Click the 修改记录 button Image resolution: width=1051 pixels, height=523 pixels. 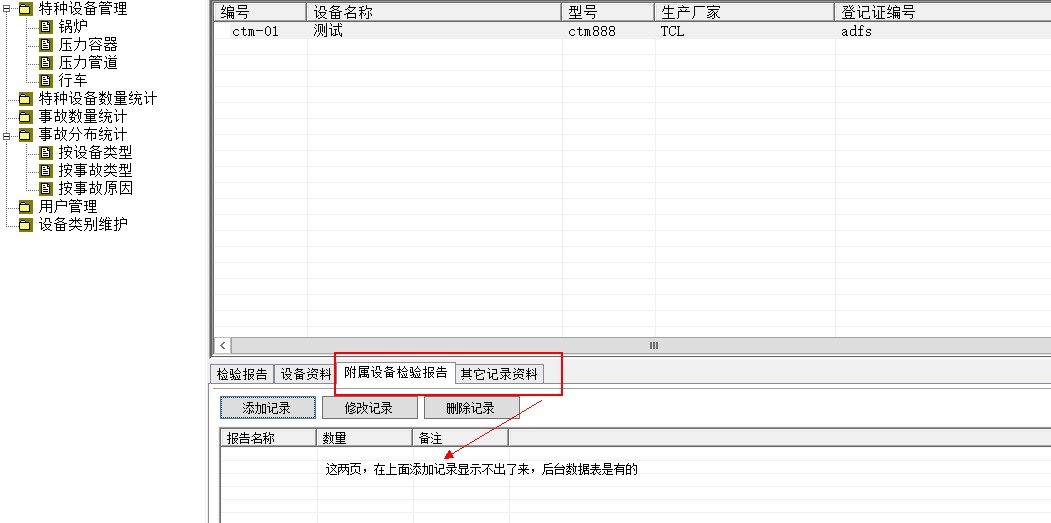[369, 408]
